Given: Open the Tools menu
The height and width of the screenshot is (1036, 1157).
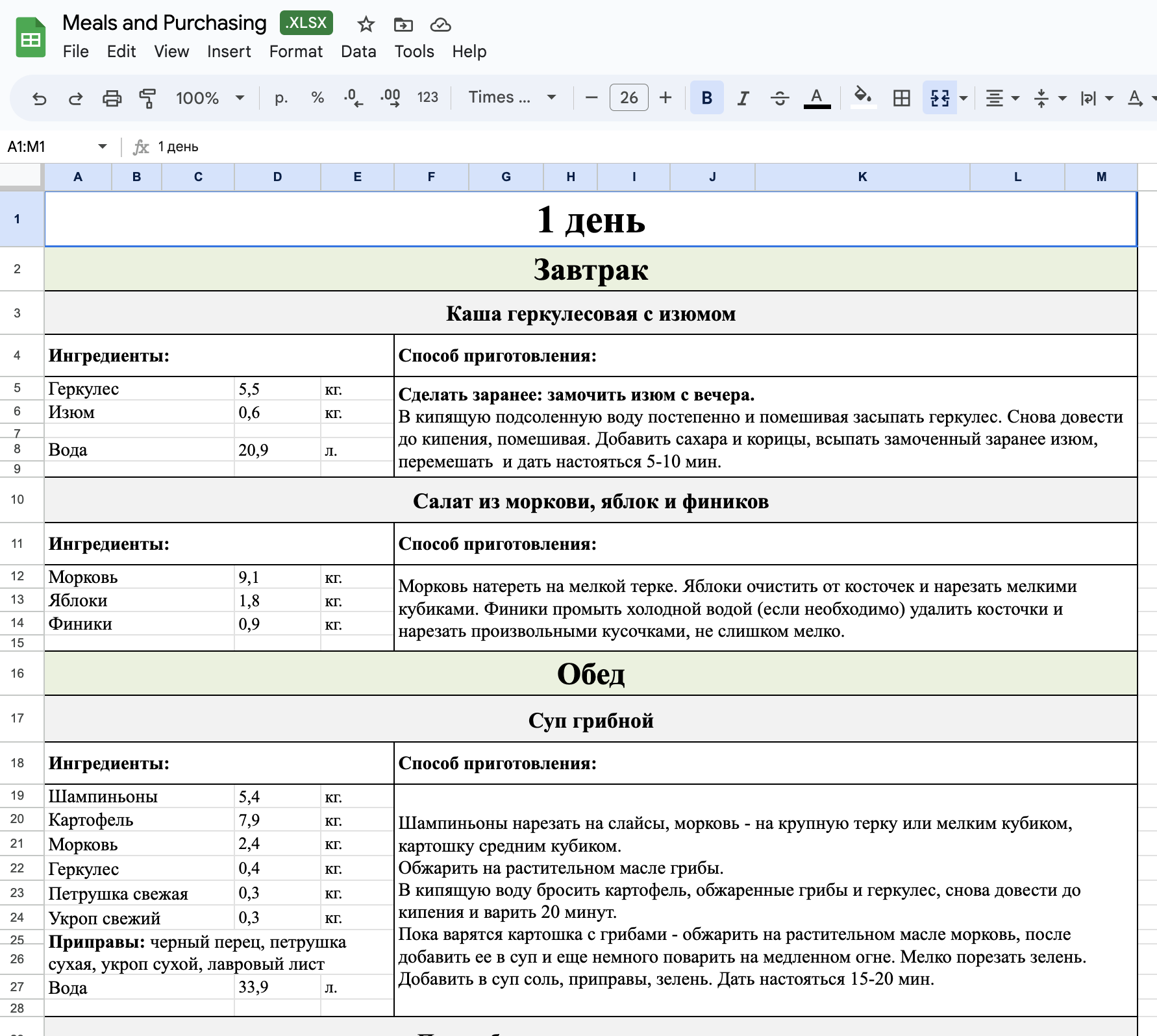Looking at the screenshot, I should 414,51.
